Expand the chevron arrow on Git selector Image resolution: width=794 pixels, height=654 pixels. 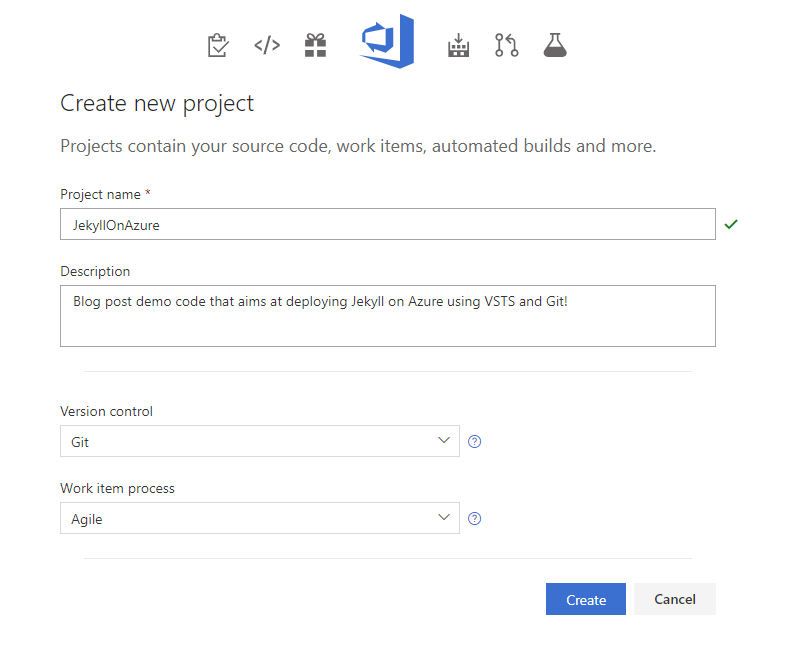coord(444,440)
